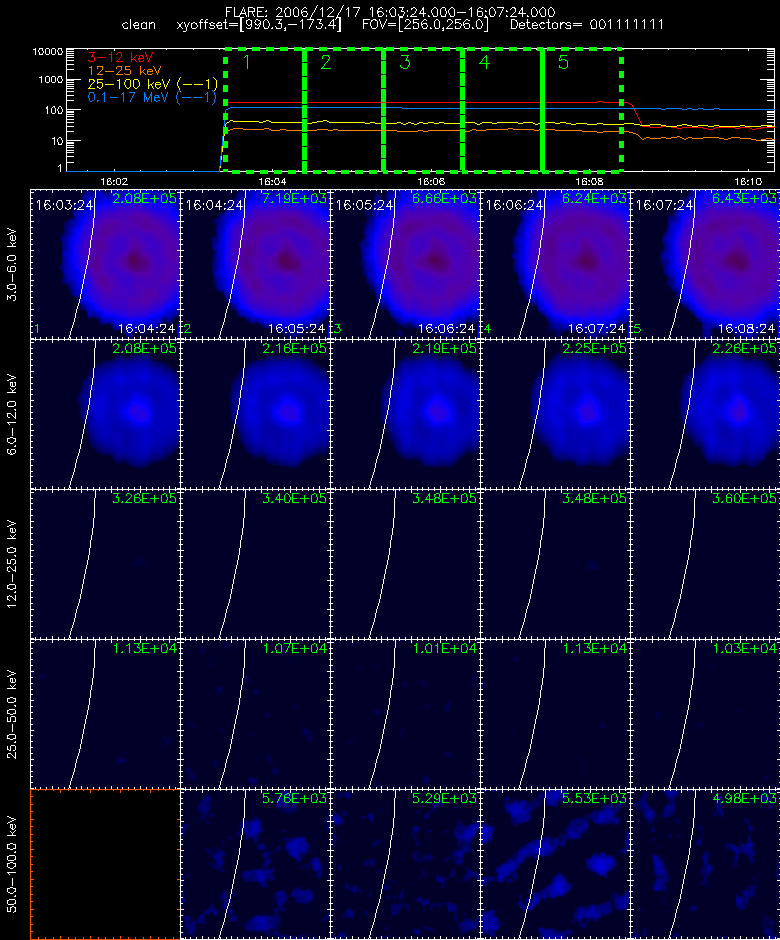Click the 6.0-12.0 keV row label
This screenshot has height=940, width=780.
point(12,414)
